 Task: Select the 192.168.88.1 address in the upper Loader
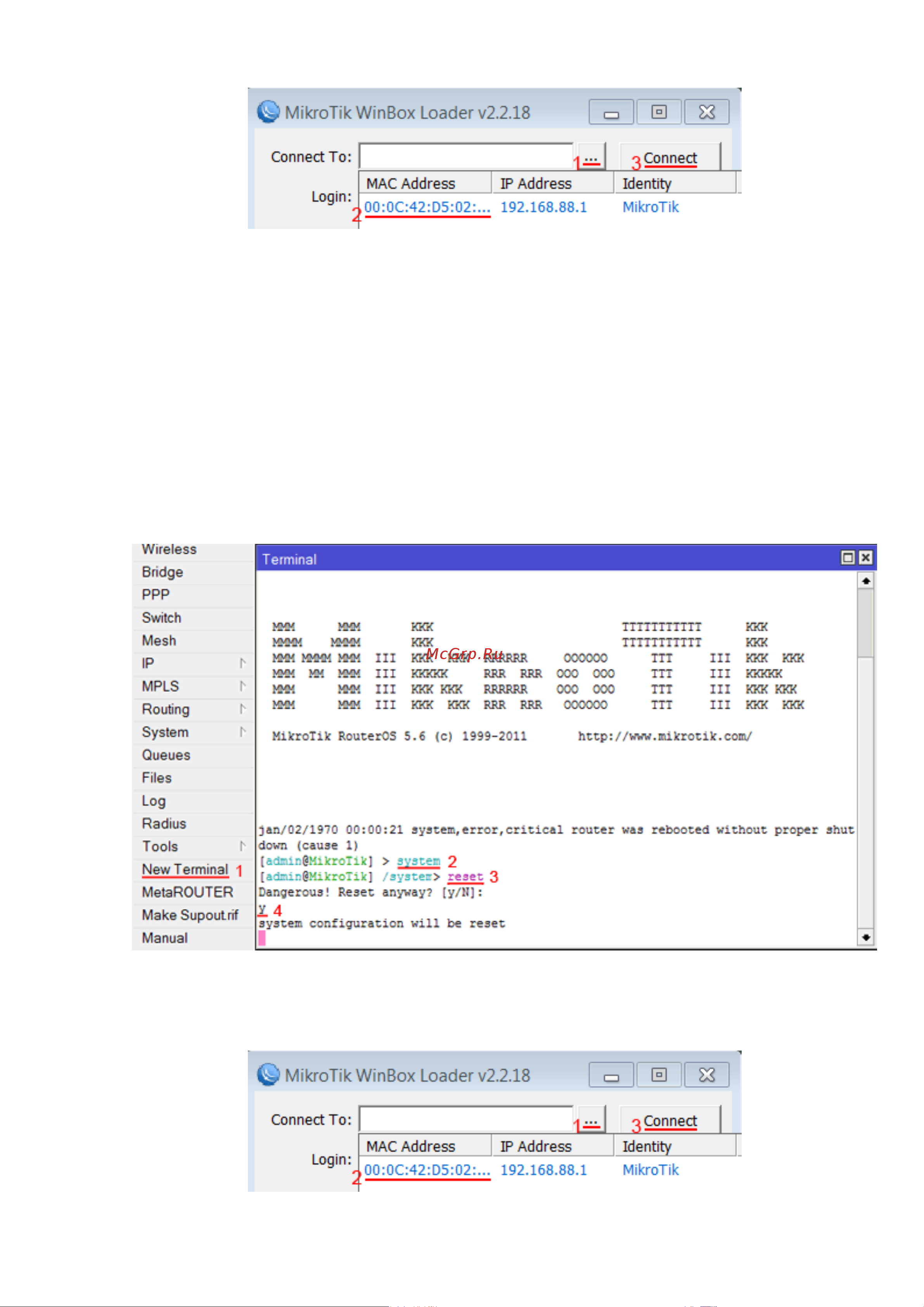point(543,207)
